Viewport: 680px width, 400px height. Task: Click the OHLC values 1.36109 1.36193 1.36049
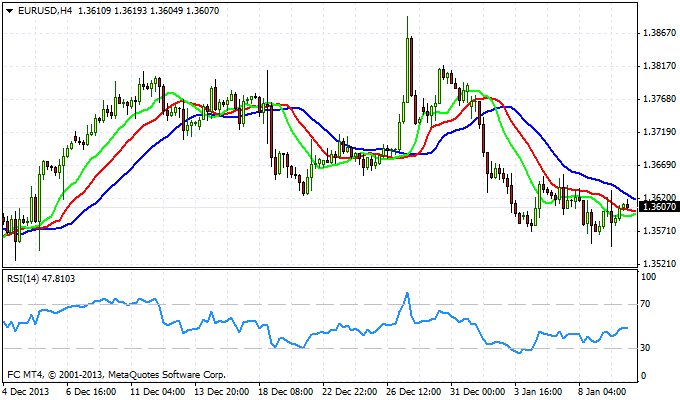[130, 11]
